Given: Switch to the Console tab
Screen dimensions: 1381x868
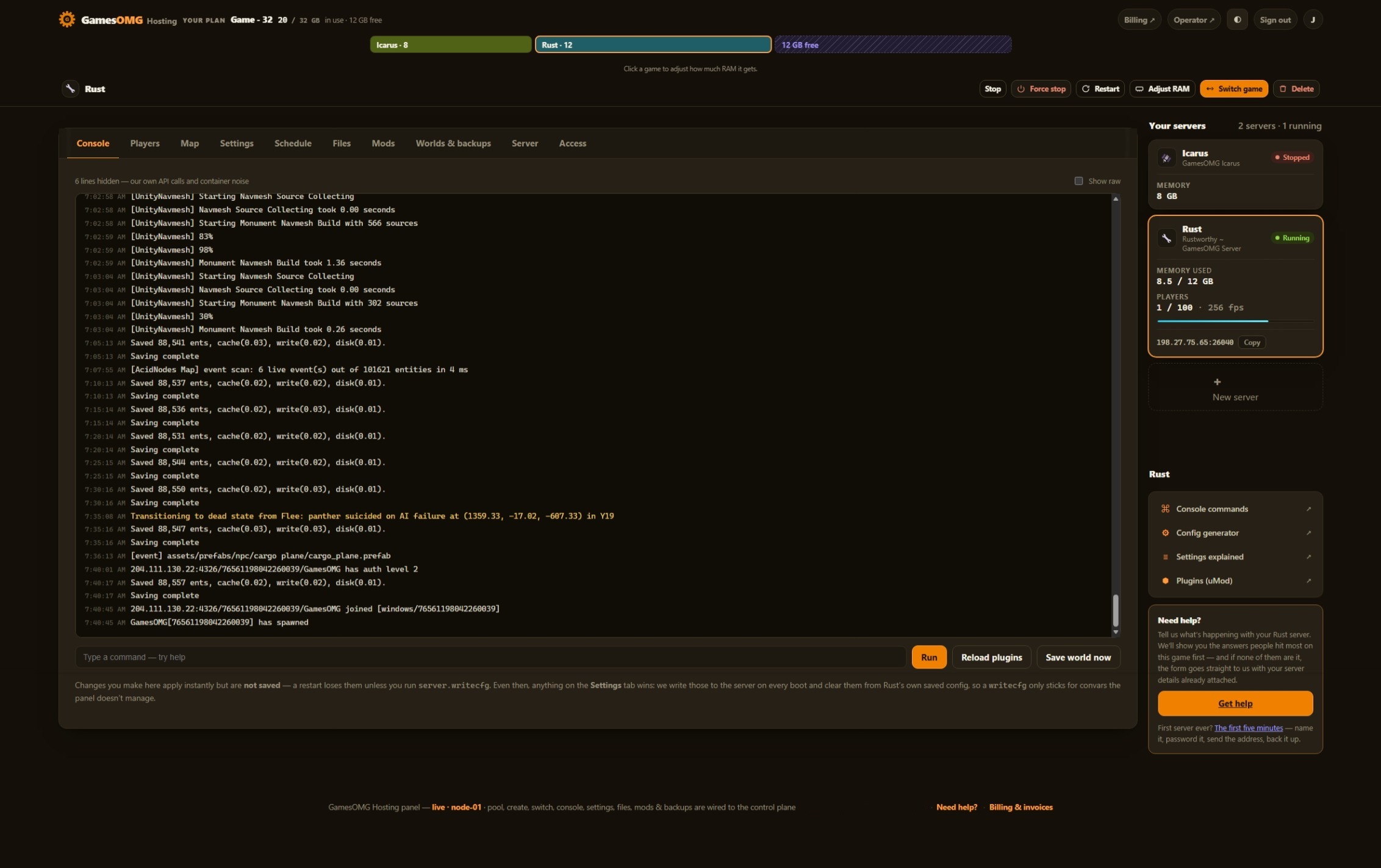Looking at the screenshot, I should click(x=93, y=143).
